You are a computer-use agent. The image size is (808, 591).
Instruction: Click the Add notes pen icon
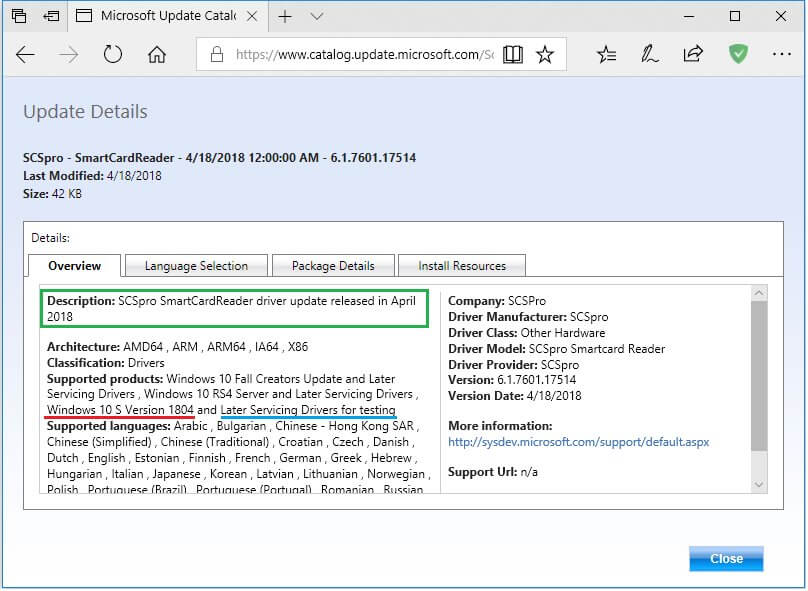click(x=650, y=55)
